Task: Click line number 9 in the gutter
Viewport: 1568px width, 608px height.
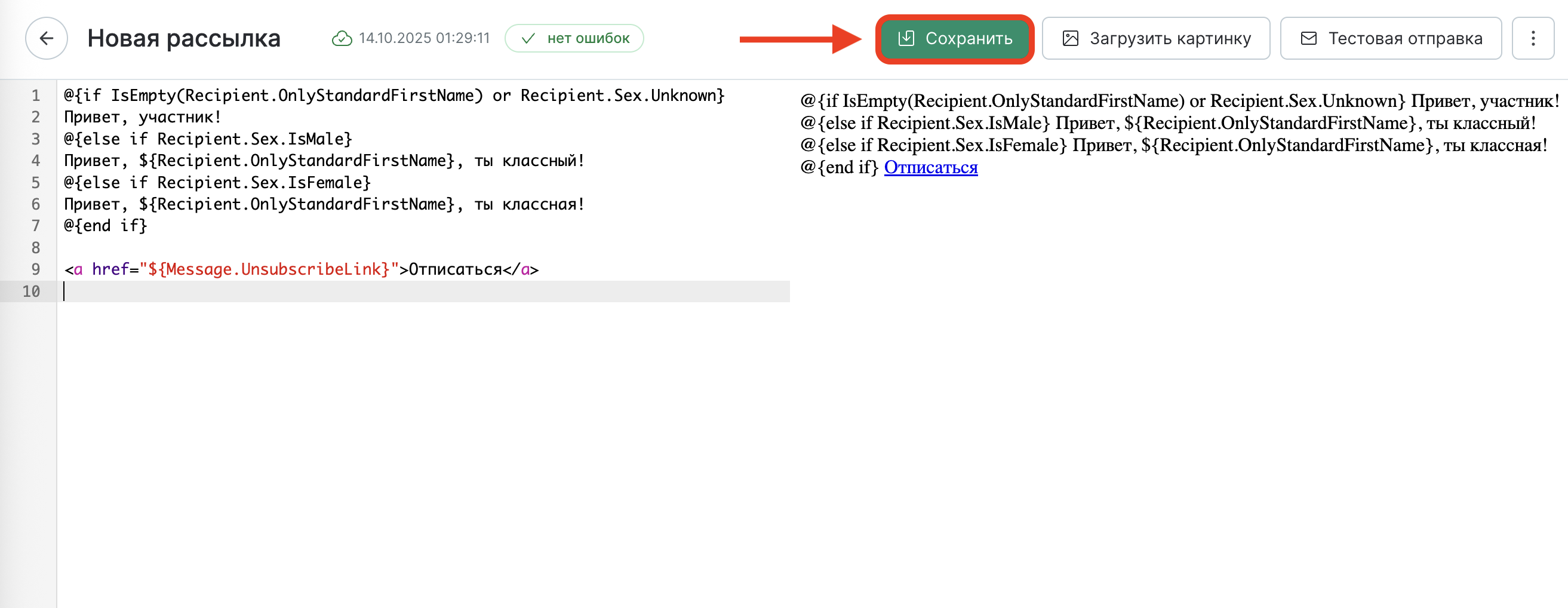Action: tap(35, 269)
